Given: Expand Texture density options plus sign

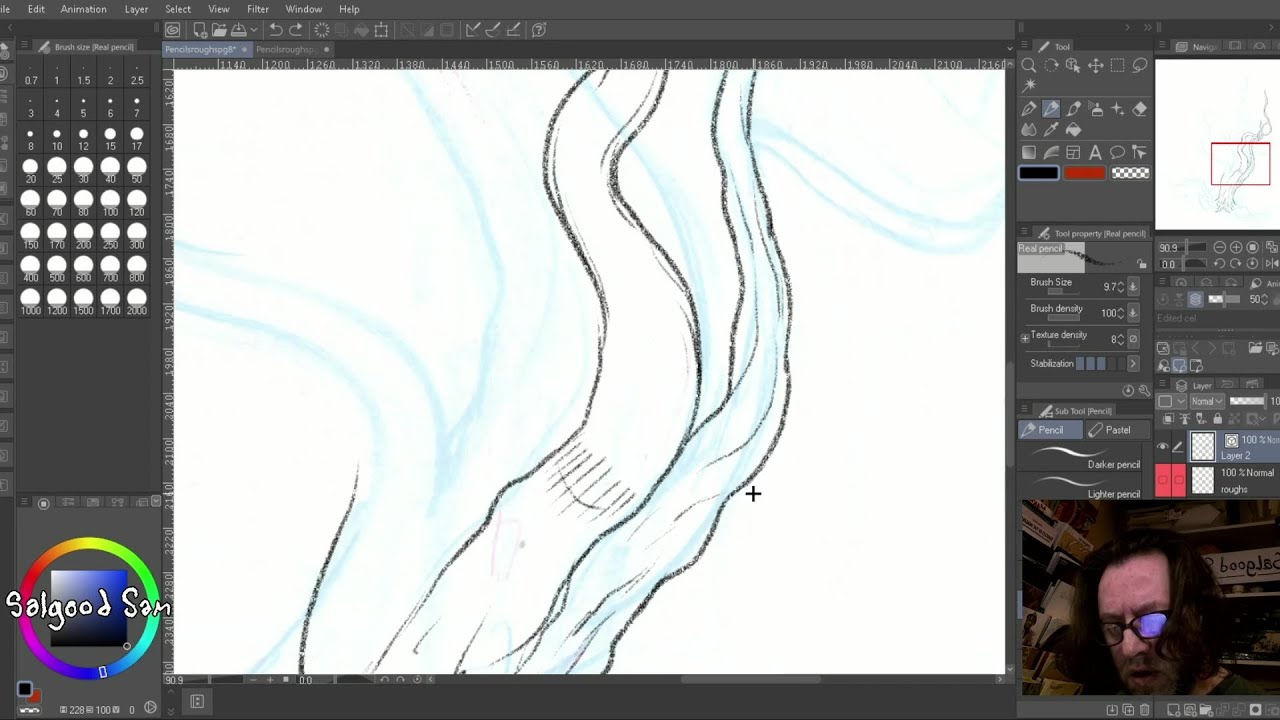Looking at the screenshot, I should pos(1024,338).
